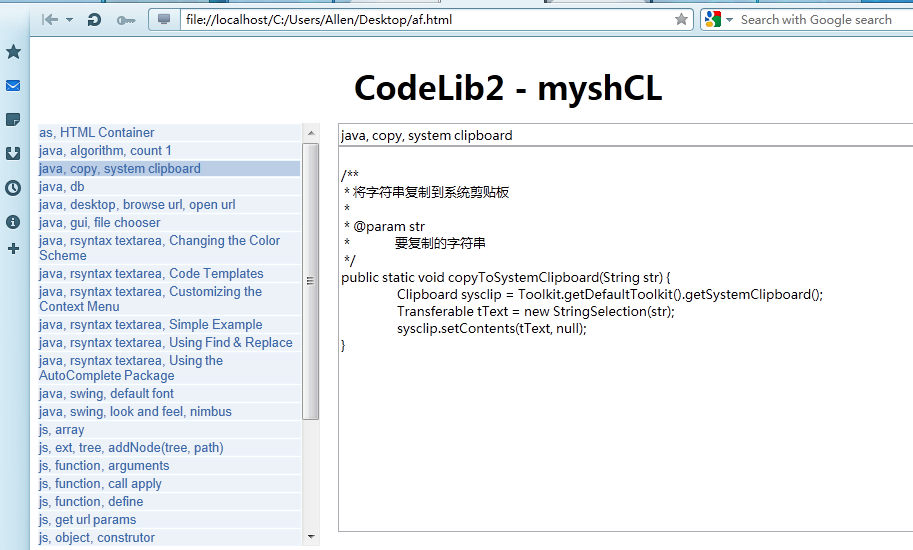The width and height of the screenshot is (913, 550).
Task: Open the 'java, db' snippet
Action: 169,187
